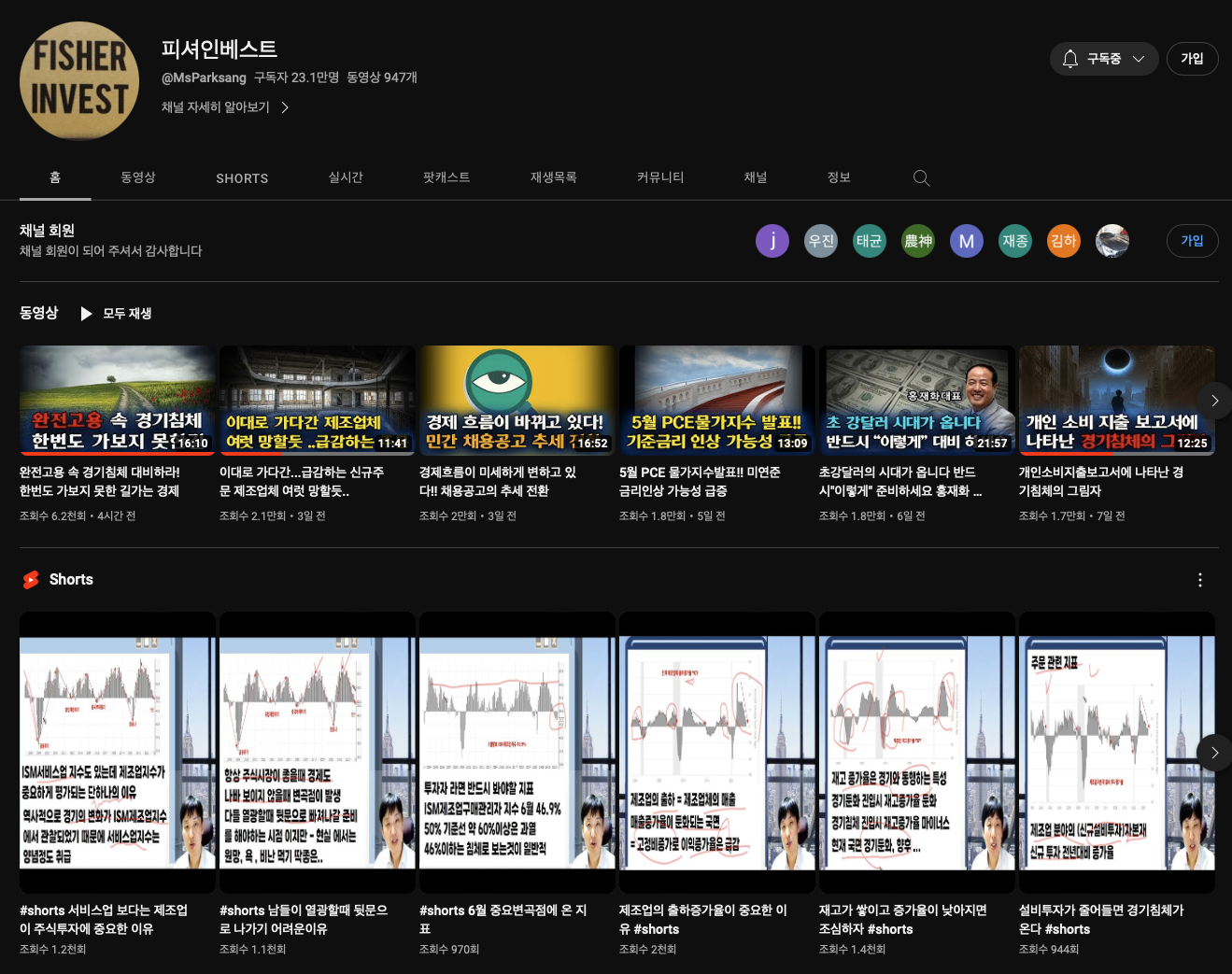The image size is (1232, 974).
Task: Open the 5월 PCE물가지수 video thumbnail
Action: pyautogui.click(x=716, y=400)
